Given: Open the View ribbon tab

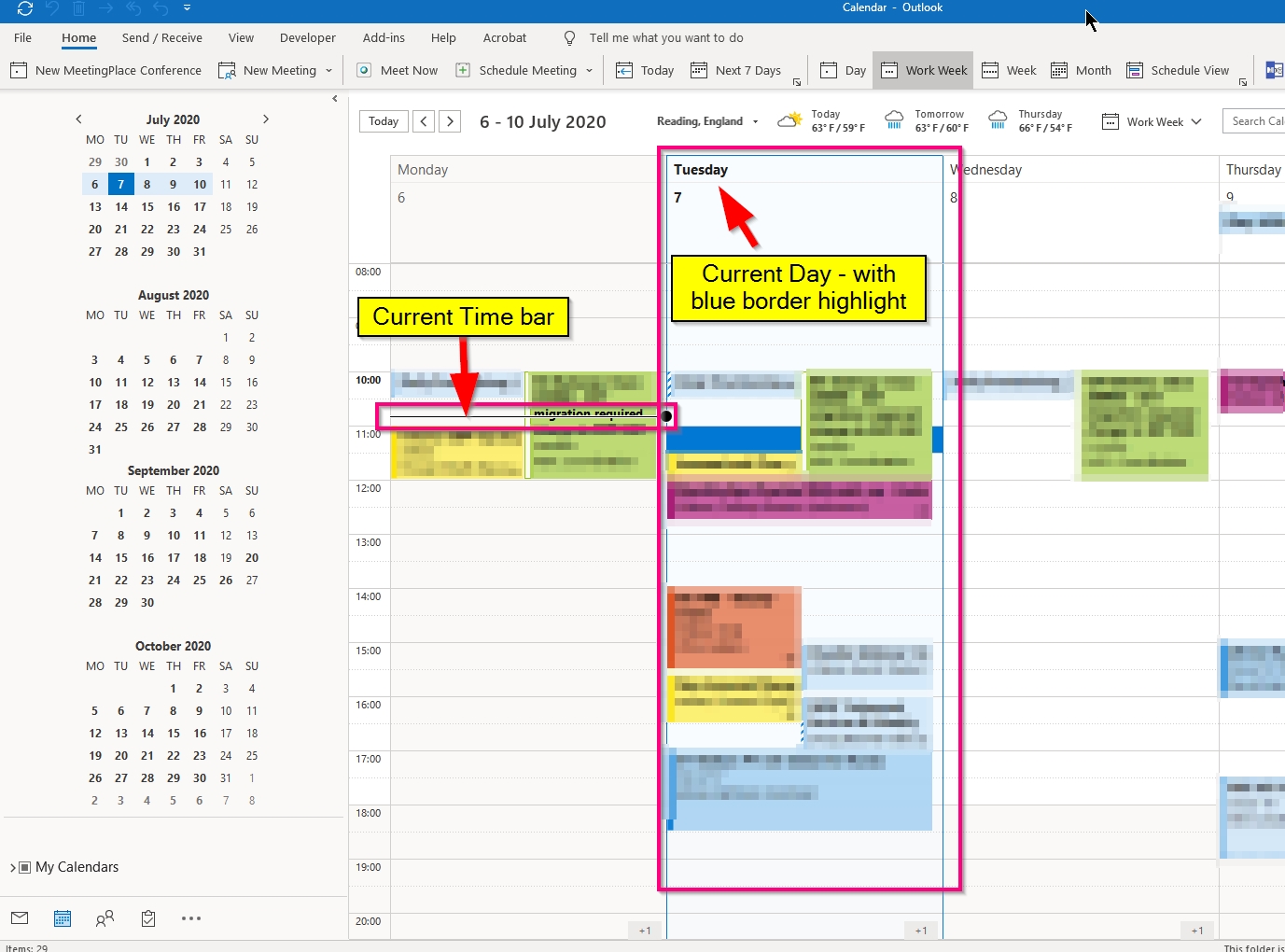Looking at the screenshot, I should (x=241, y=38).
